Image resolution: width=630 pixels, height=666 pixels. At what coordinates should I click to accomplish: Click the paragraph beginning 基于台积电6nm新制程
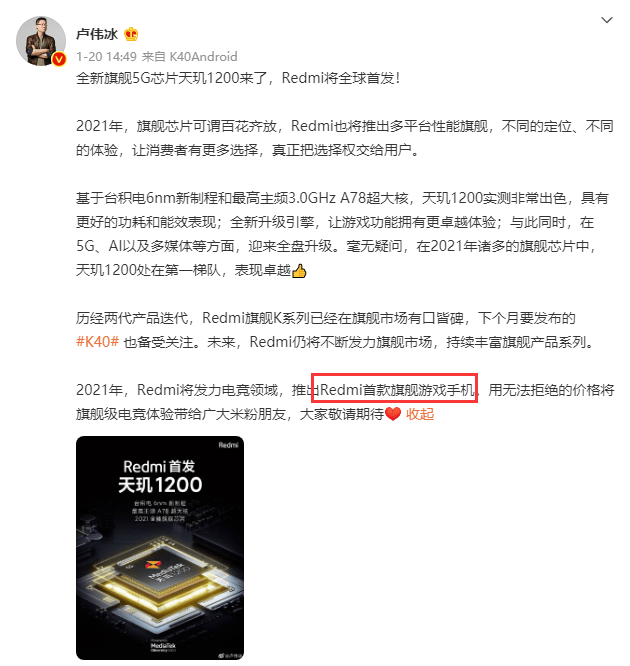click(342, 234)
